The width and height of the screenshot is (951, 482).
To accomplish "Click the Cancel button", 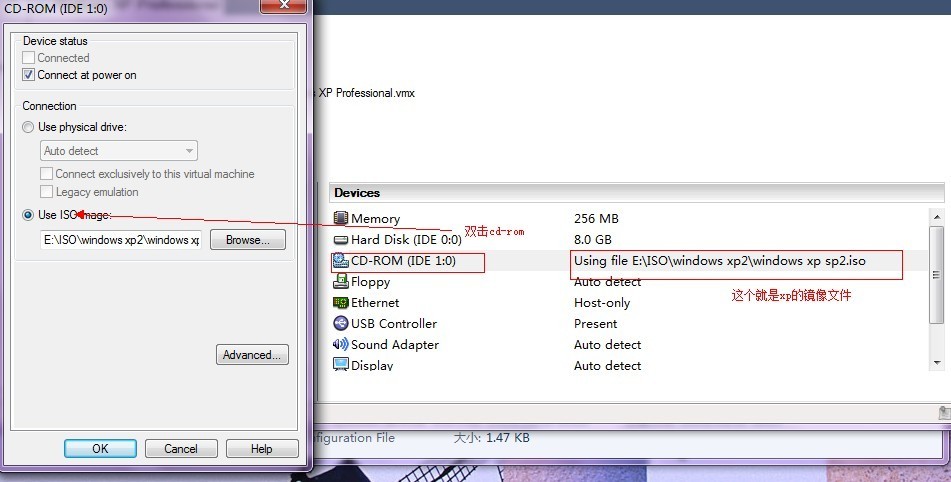I will (x=181, y=449).
